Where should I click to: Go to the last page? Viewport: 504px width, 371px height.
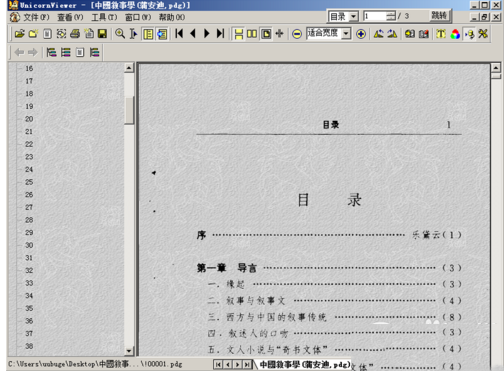[x=220, y=33]
